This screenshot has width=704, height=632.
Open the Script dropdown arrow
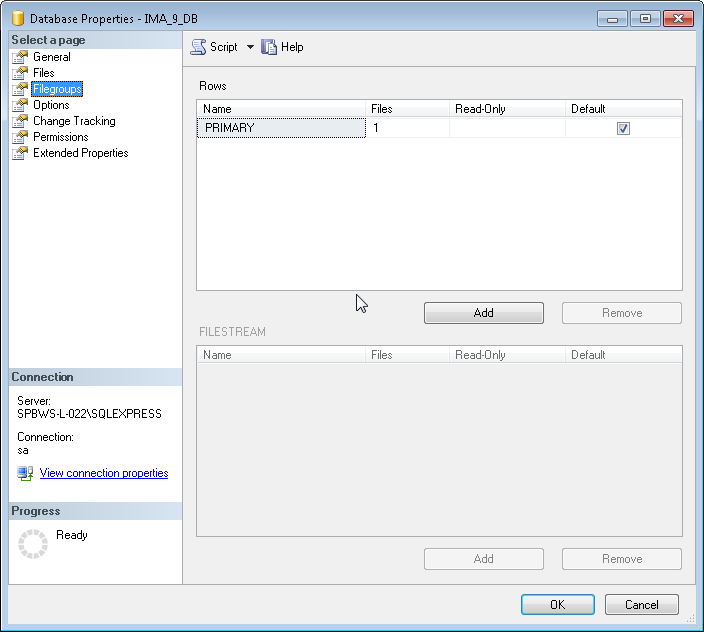tap(250, 47)
